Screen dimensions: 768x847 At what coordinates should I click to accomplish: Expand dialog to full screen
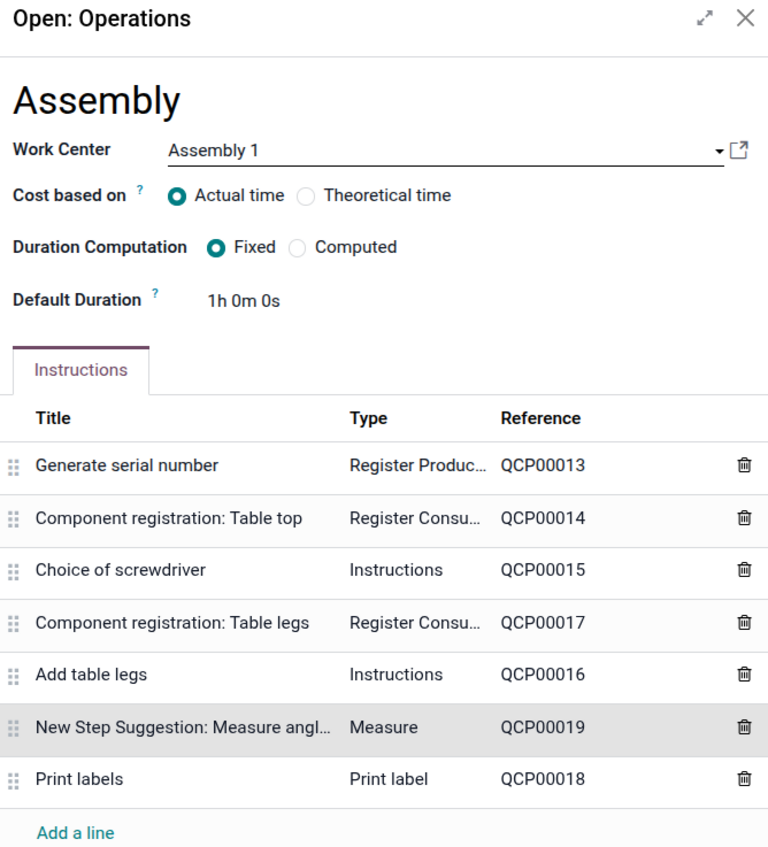(704, 18)
